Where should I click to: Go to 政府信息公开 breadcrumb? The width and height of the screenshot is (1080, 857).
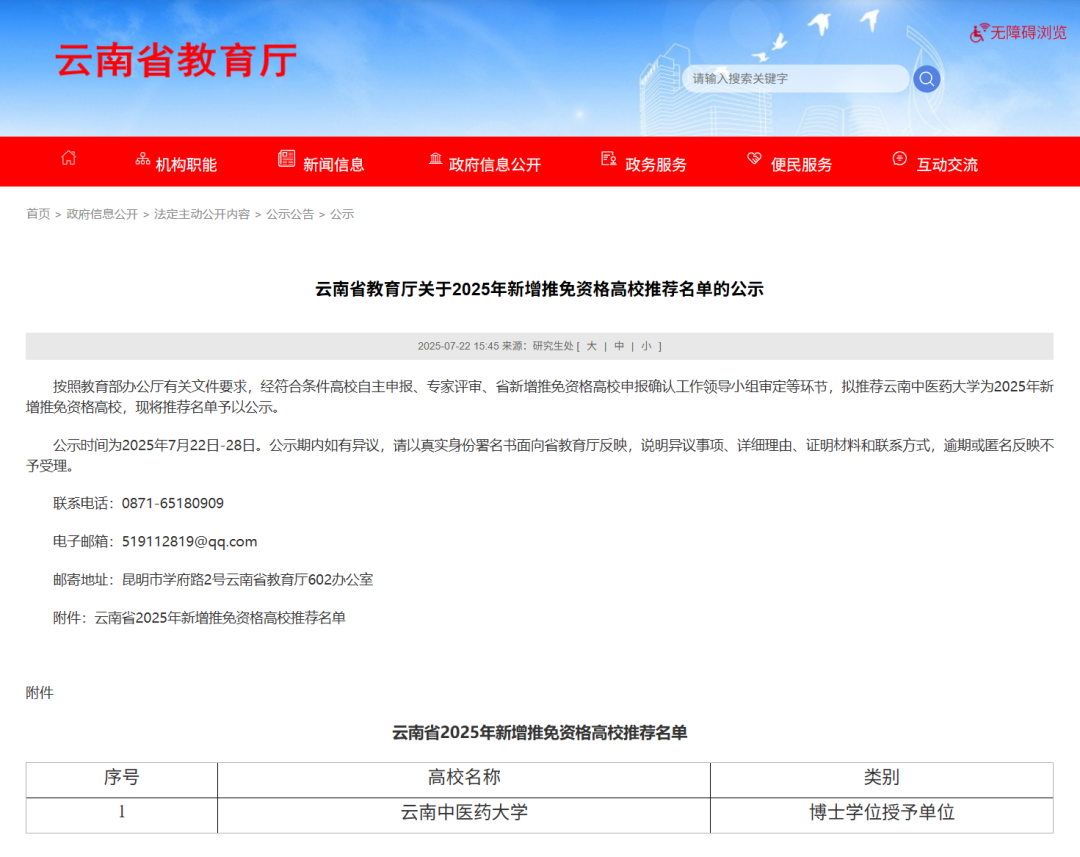click(102, 214)
